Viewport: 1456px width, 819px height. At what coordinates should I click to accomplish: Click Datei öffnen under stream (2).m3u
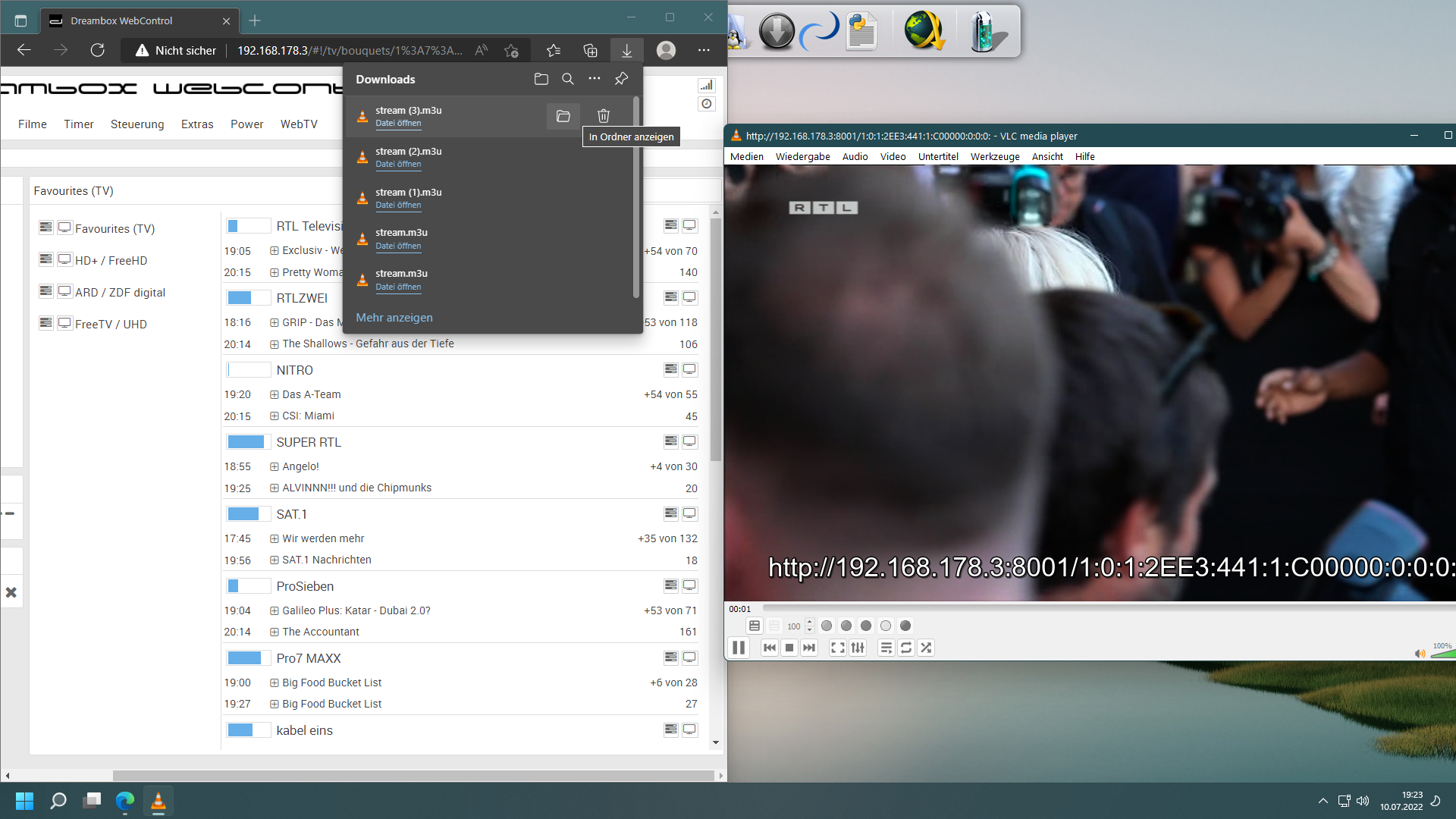(398, 164)
